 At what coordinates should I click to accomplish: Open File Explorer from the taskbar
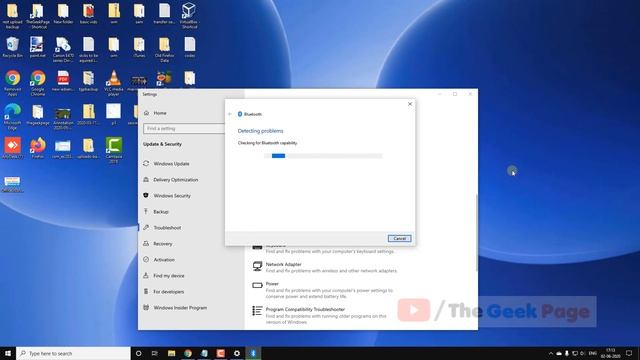click(171, 353)
